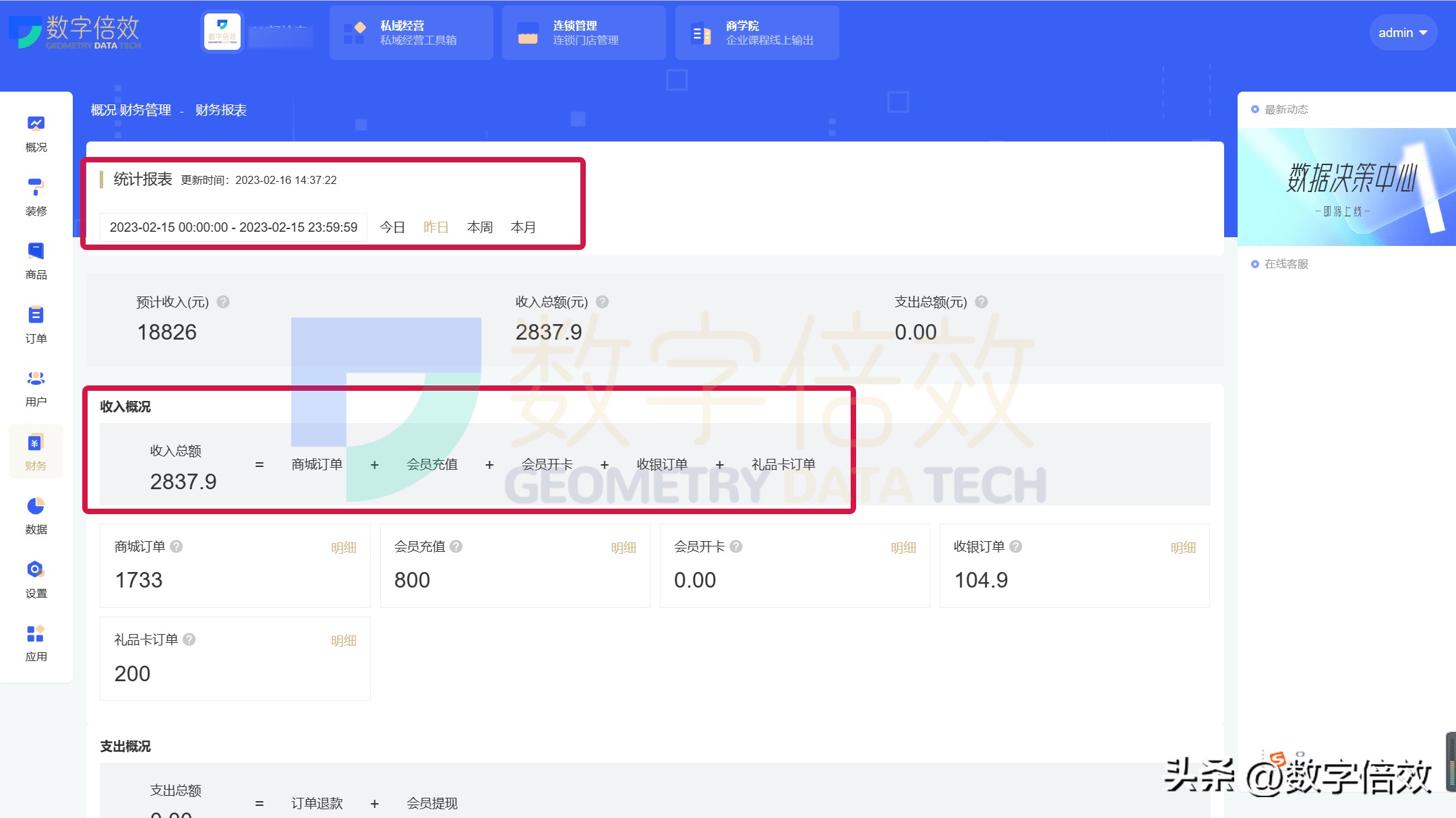This screenshot has height=818, width=1456.
Task: Switch to the 本周 date filter
Action: (480, 227)
